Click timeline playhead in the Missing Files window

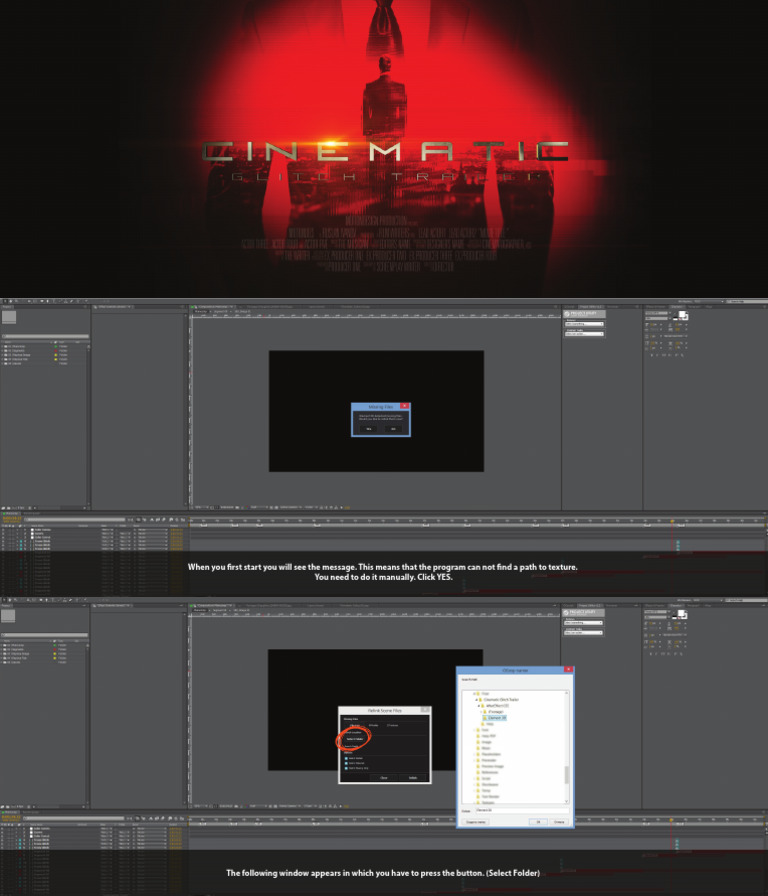[672, 521]
